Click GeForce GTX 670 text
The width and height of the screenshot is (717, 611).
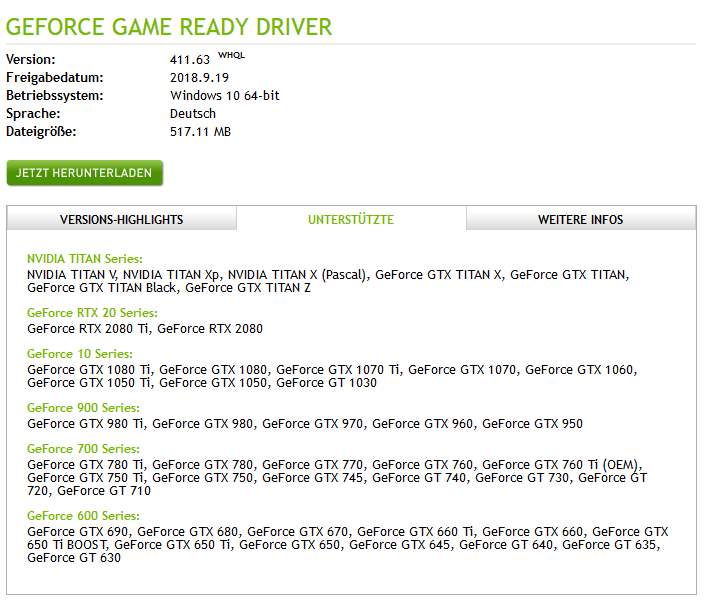[x=298, y=532]
